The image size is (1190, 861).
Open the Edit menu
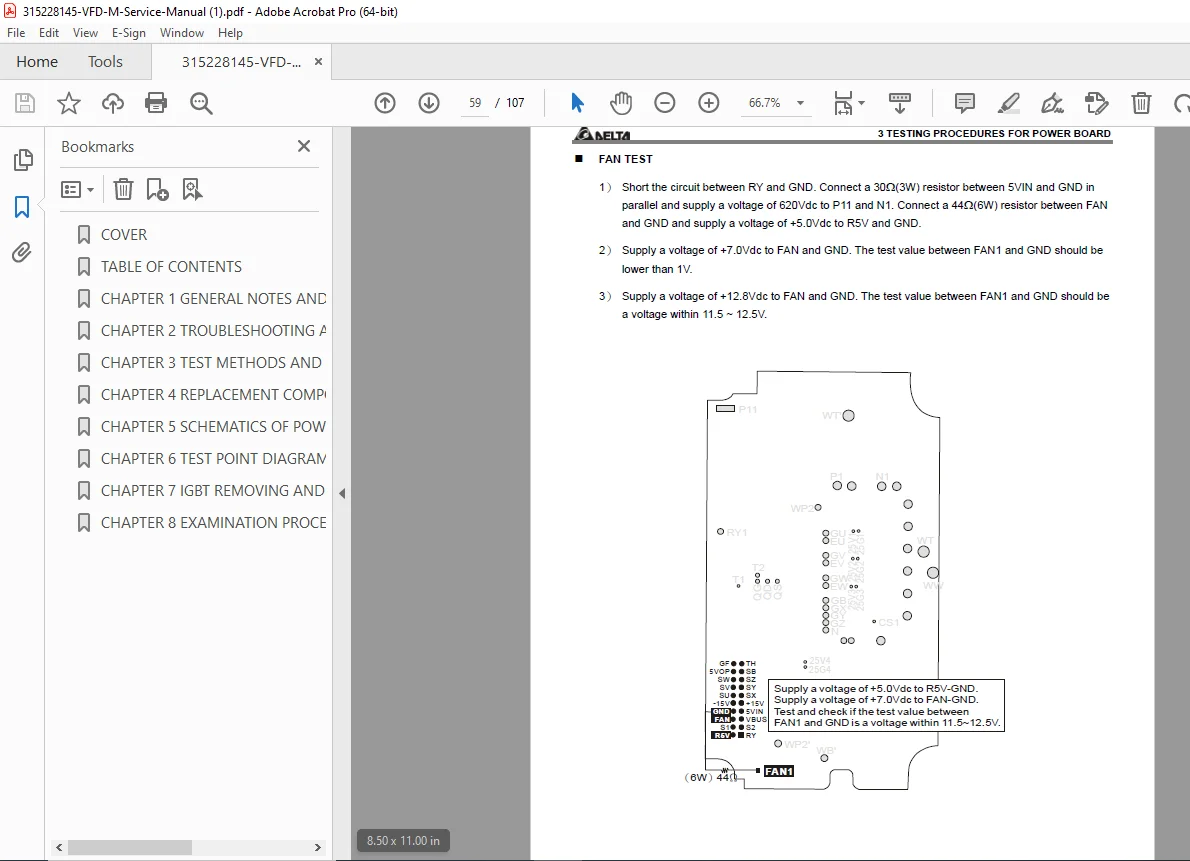click(49, 33)
